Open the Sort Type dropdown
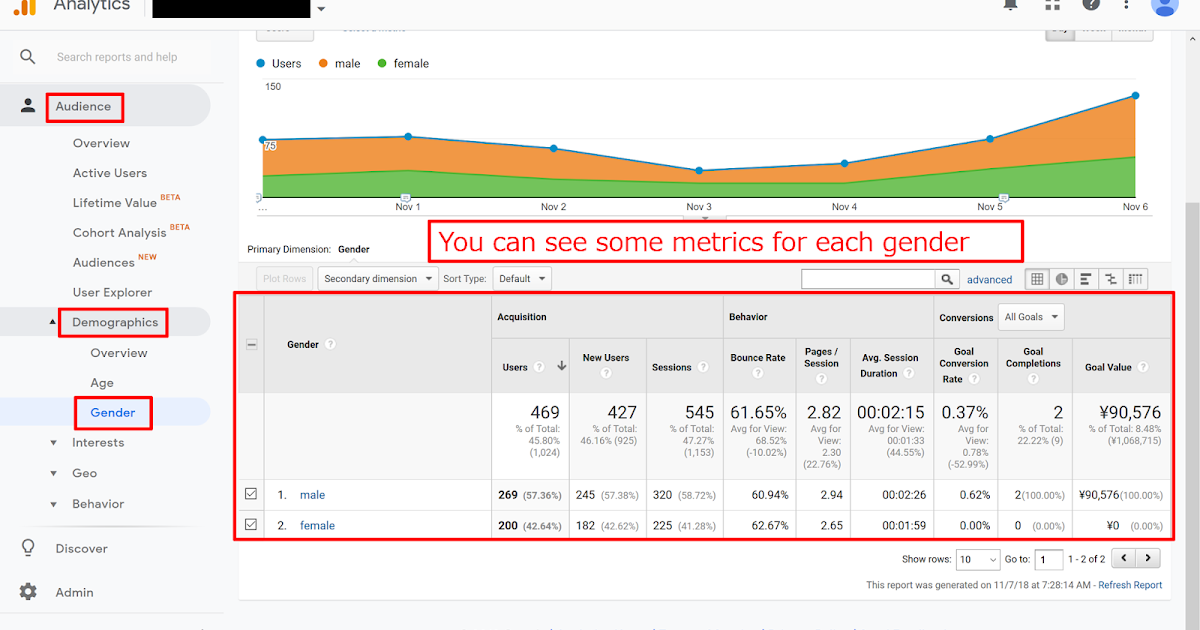This screenshot has width=1200, height=630. tap(521, 278)
